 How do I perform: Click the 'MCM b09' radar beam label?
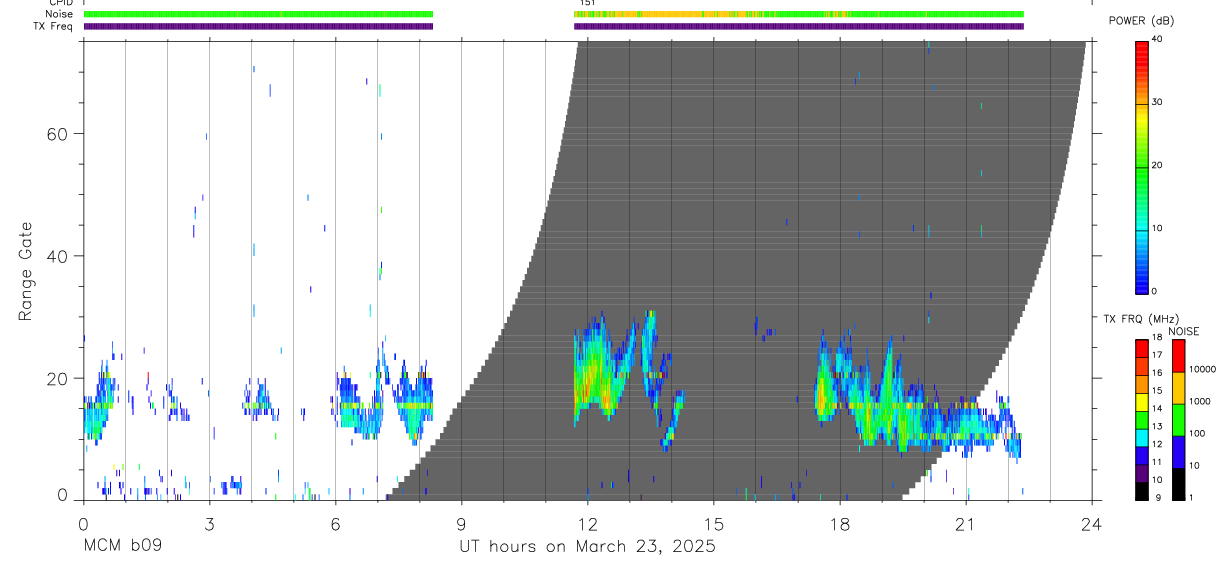[121, 546]
